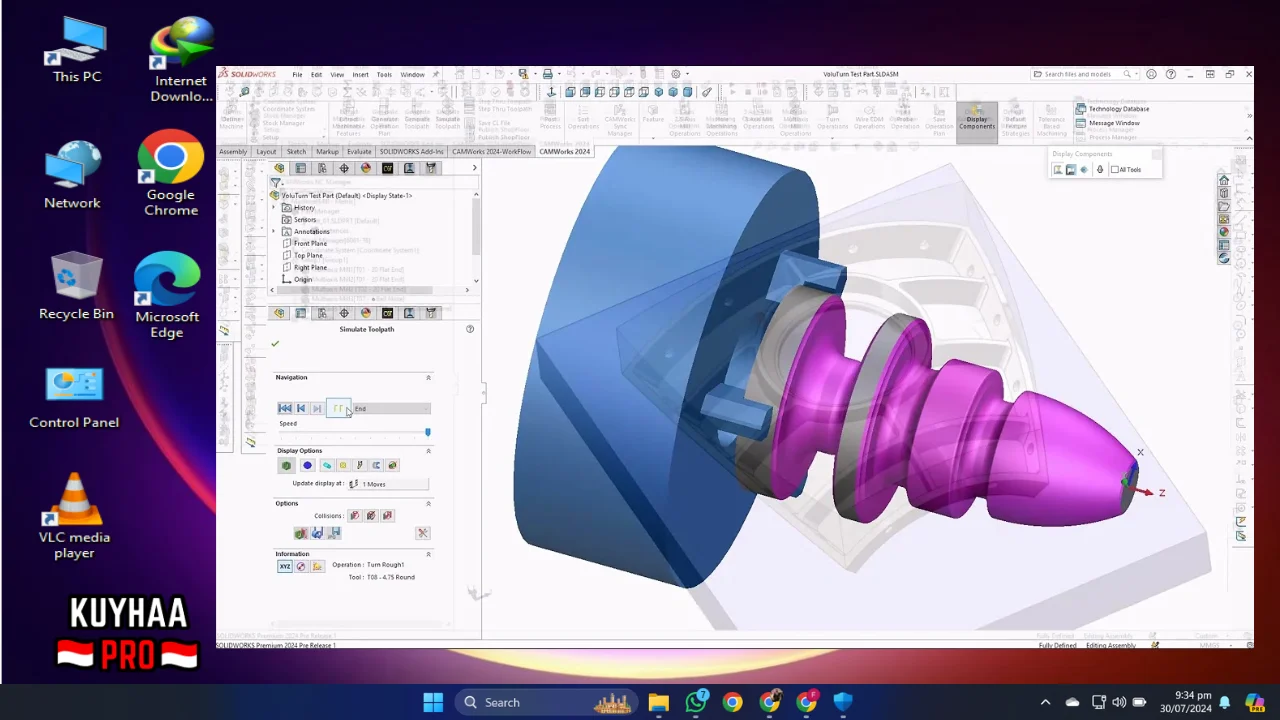The height and width of the screenshot is (720, 1280).
Task: Select Right Plane in the feature tree
Action: [310, 268]
